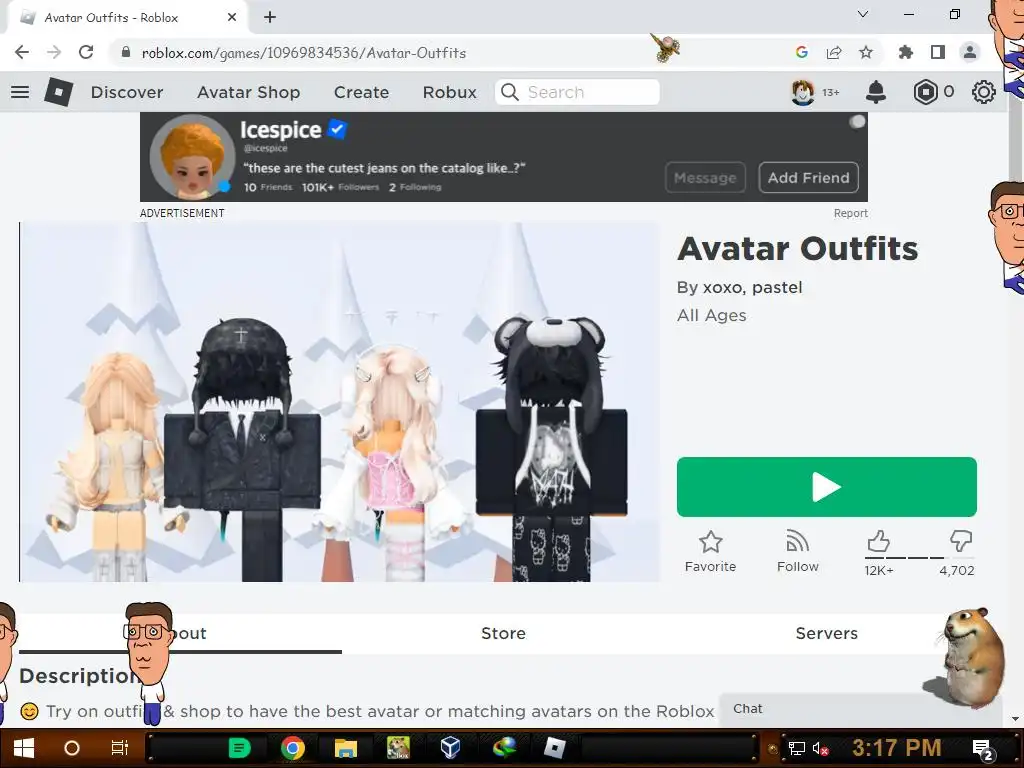The height and width of the screenshot is (768, 1024).
Task: Open the Chat panel
Action: click(860, 709)
